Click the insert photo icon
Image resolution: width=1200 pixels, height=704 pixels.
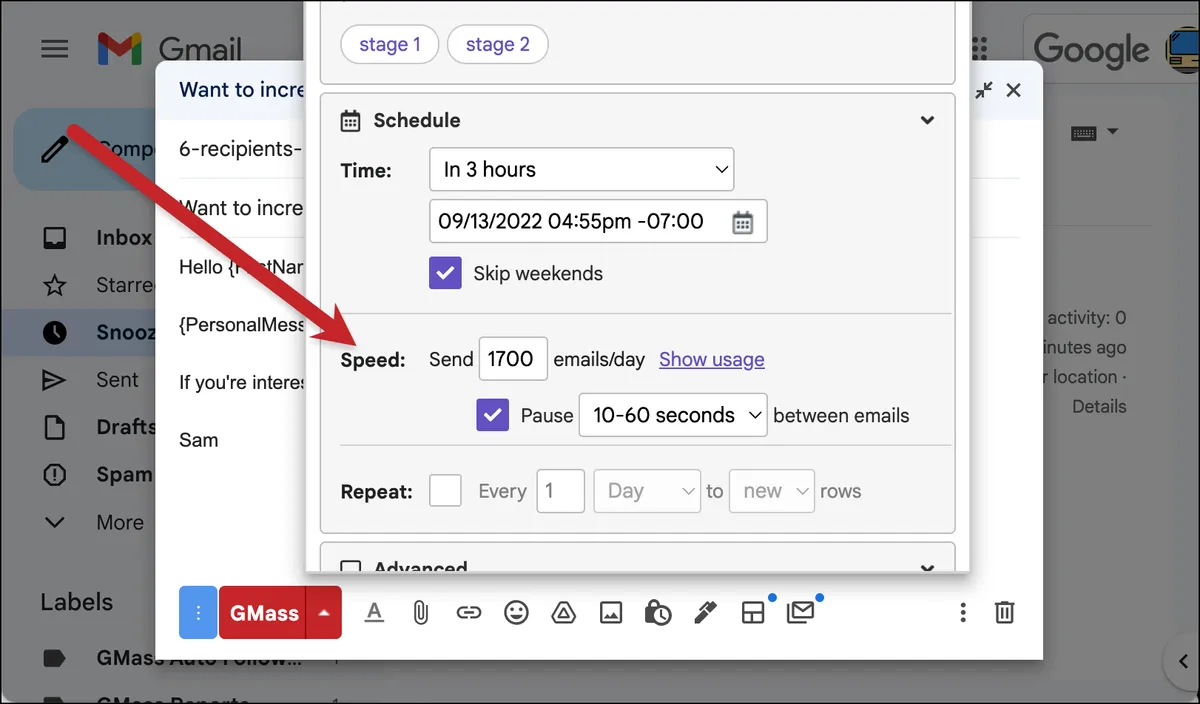click(611, 613)
